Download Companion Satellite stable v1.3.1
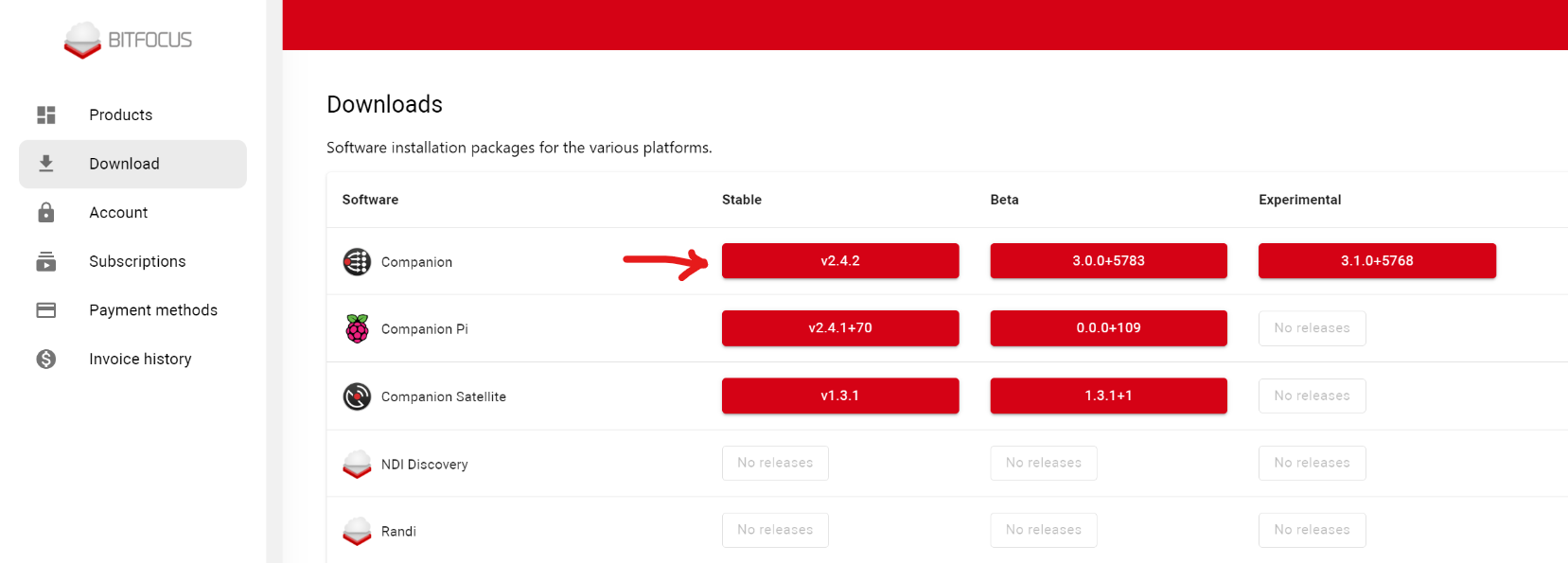This screenshot has height=563, width=1568. click(840, 396)
